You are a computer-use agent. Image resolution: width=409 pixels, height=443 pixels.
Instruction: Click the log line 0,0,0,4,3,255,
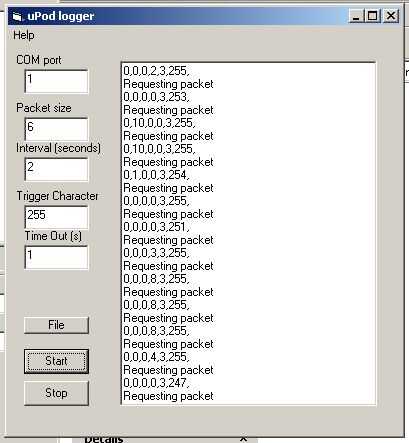click(x=156, y=357)
